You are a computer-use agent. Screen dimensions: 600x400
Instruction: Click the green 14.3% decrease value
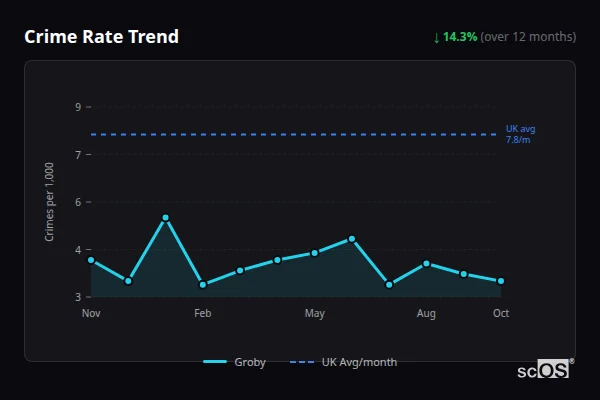(460, 37)
